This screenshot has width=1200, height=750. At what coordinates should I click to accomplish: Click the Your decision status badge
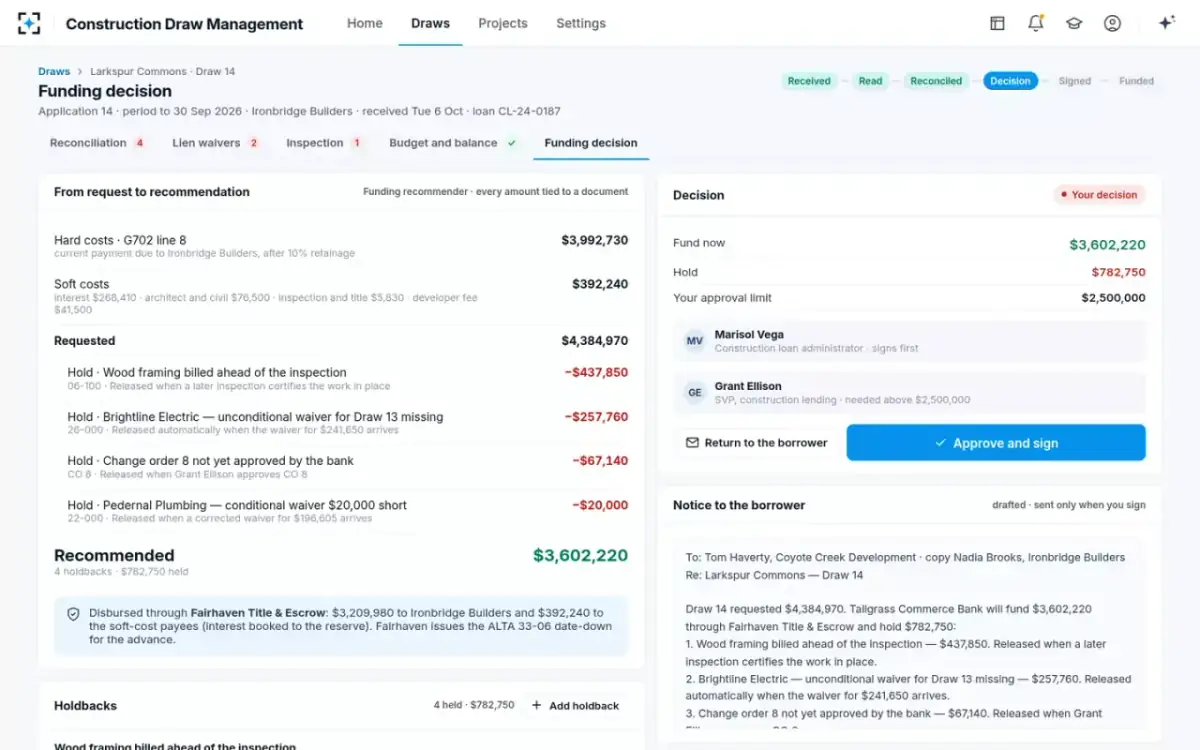click(x=1099, y=195)
